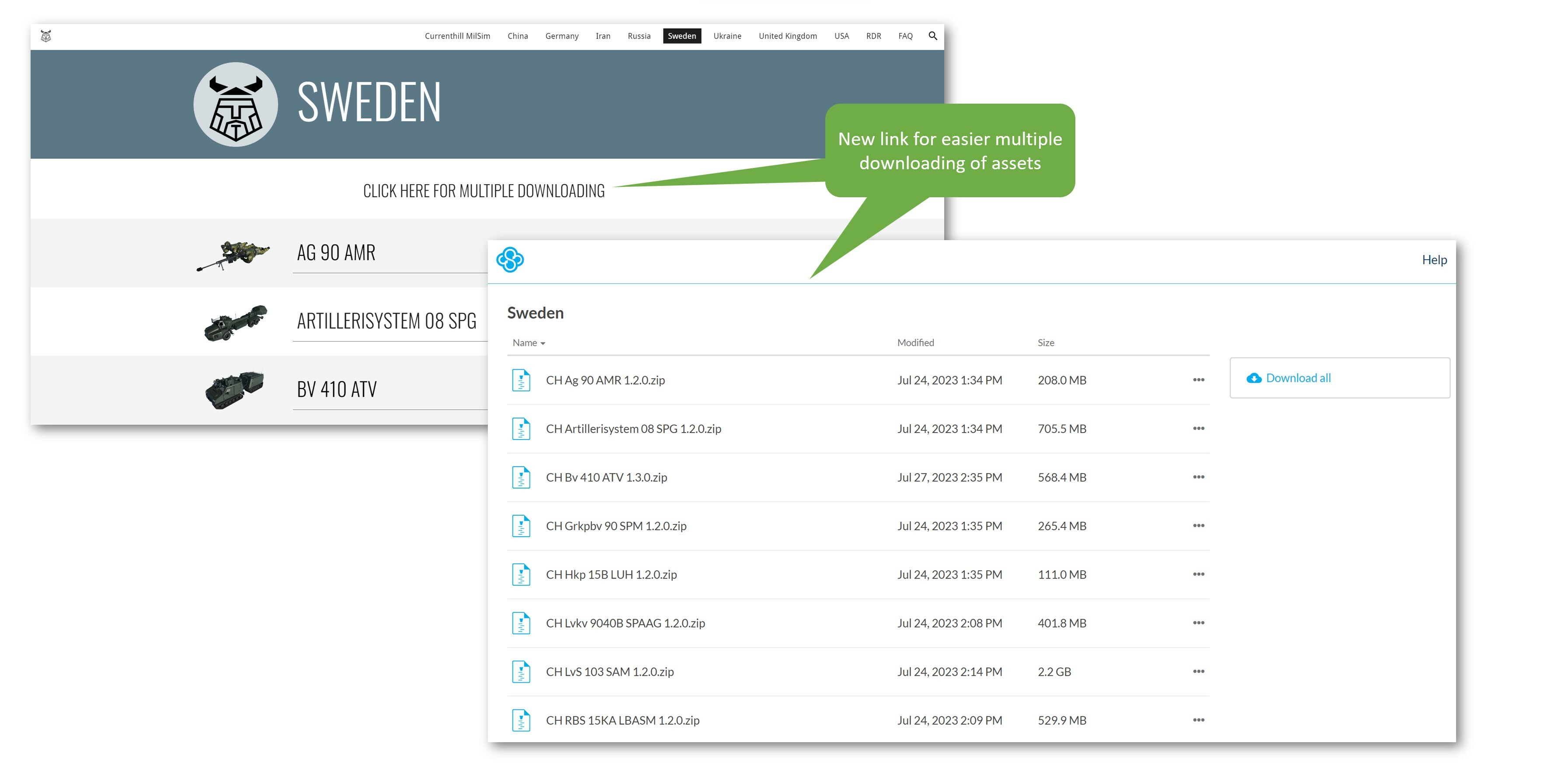This screenshot has height=782, width=1568.
Task: Click zip file icon for CH Bv 410 ATV
Action: point(521,478)
